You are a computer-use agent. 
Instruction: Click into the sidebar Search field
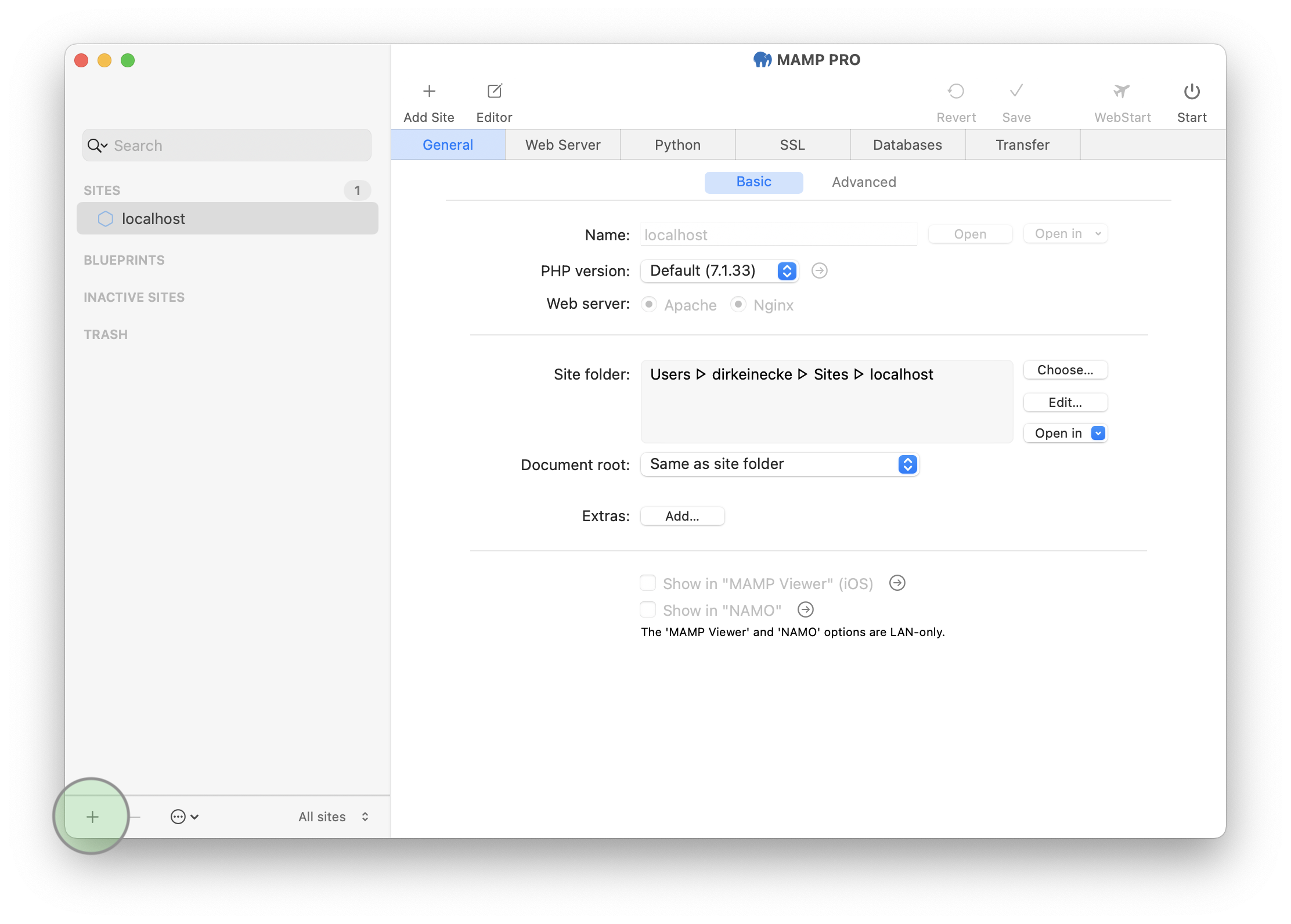pos(226,146)
